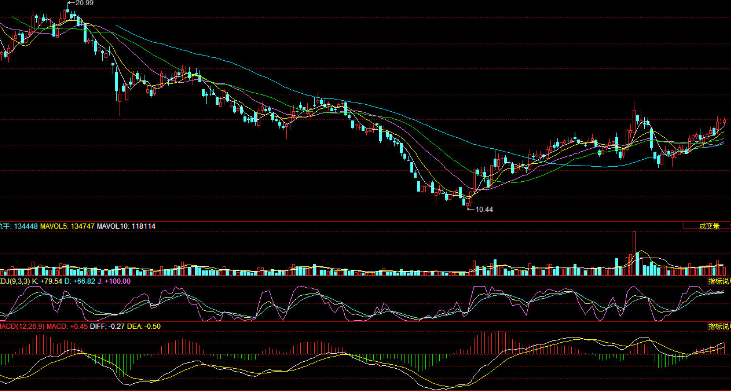Screen dimensions: 731x391
Task: Click the MACD(12,26,9) indicator title
Action: click(21, 326)
